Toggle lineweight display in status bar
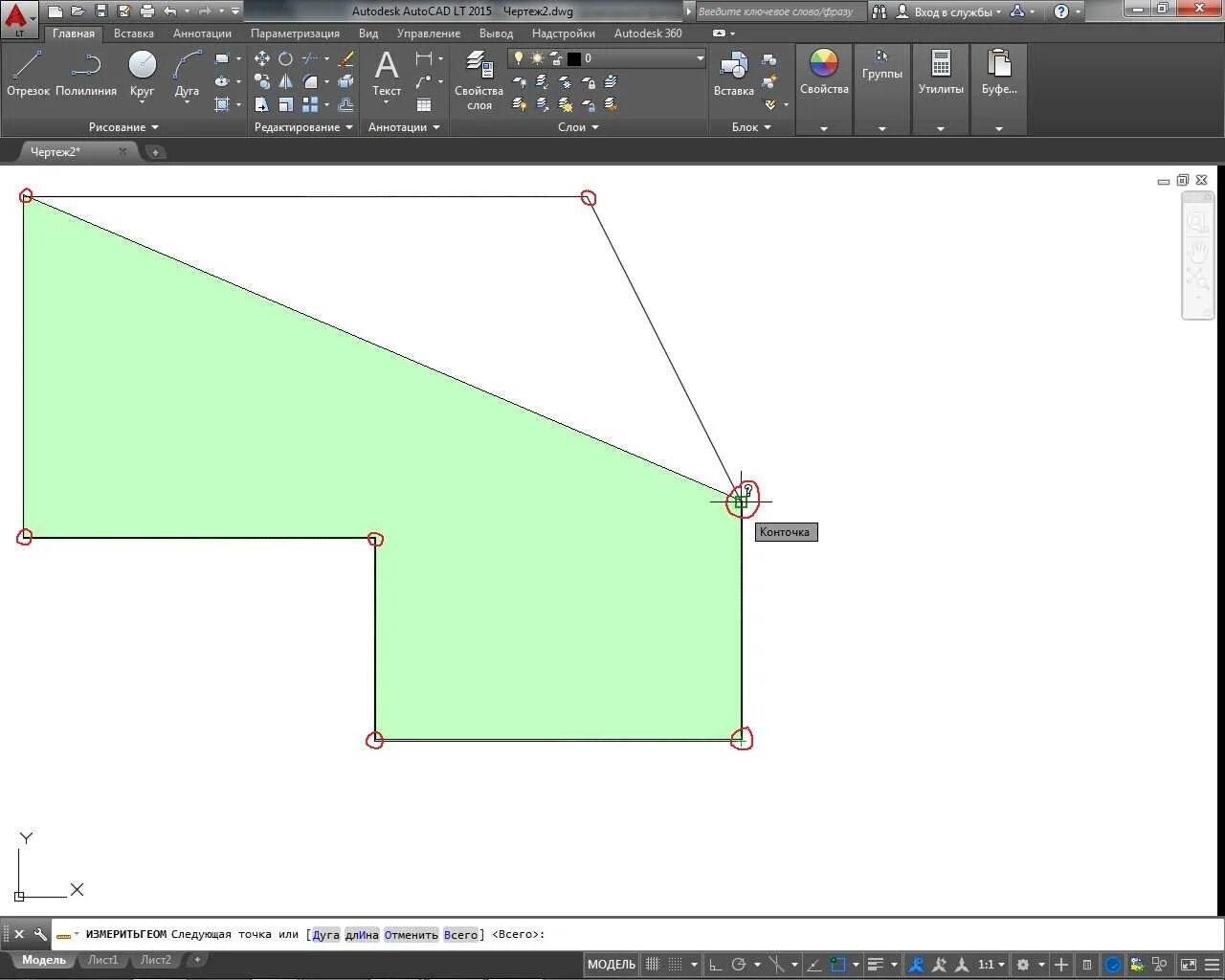1225x980 pixels. click(876, 965)
